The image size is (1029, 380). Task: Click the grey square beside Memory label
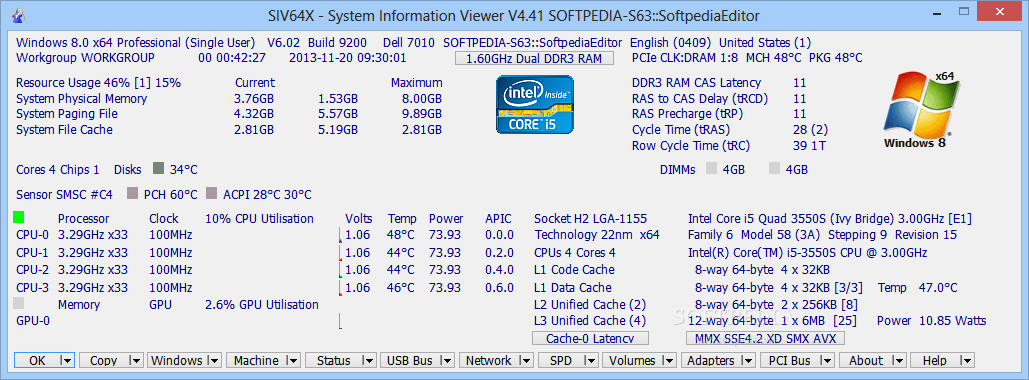coord(18,303)
